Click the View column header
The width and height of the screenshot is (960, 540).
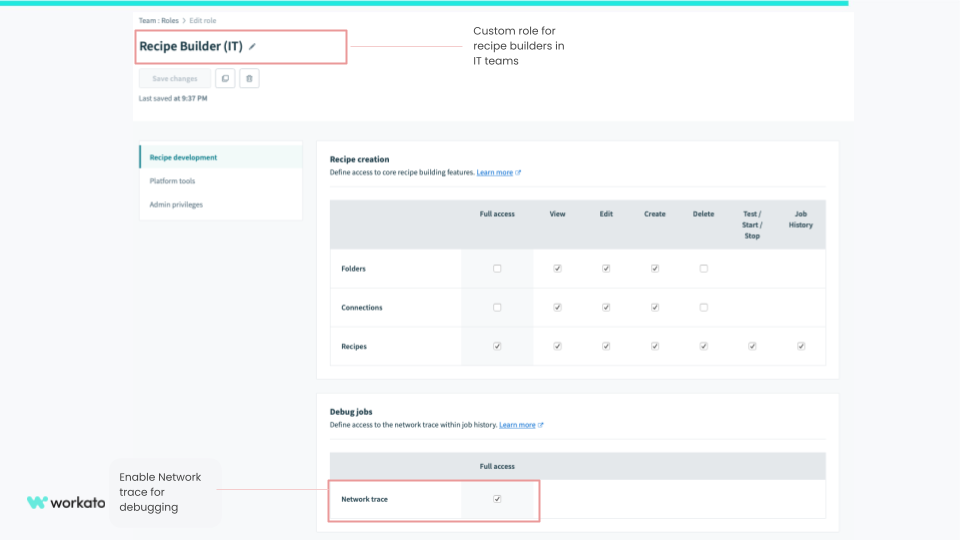(x=557, y=214)
